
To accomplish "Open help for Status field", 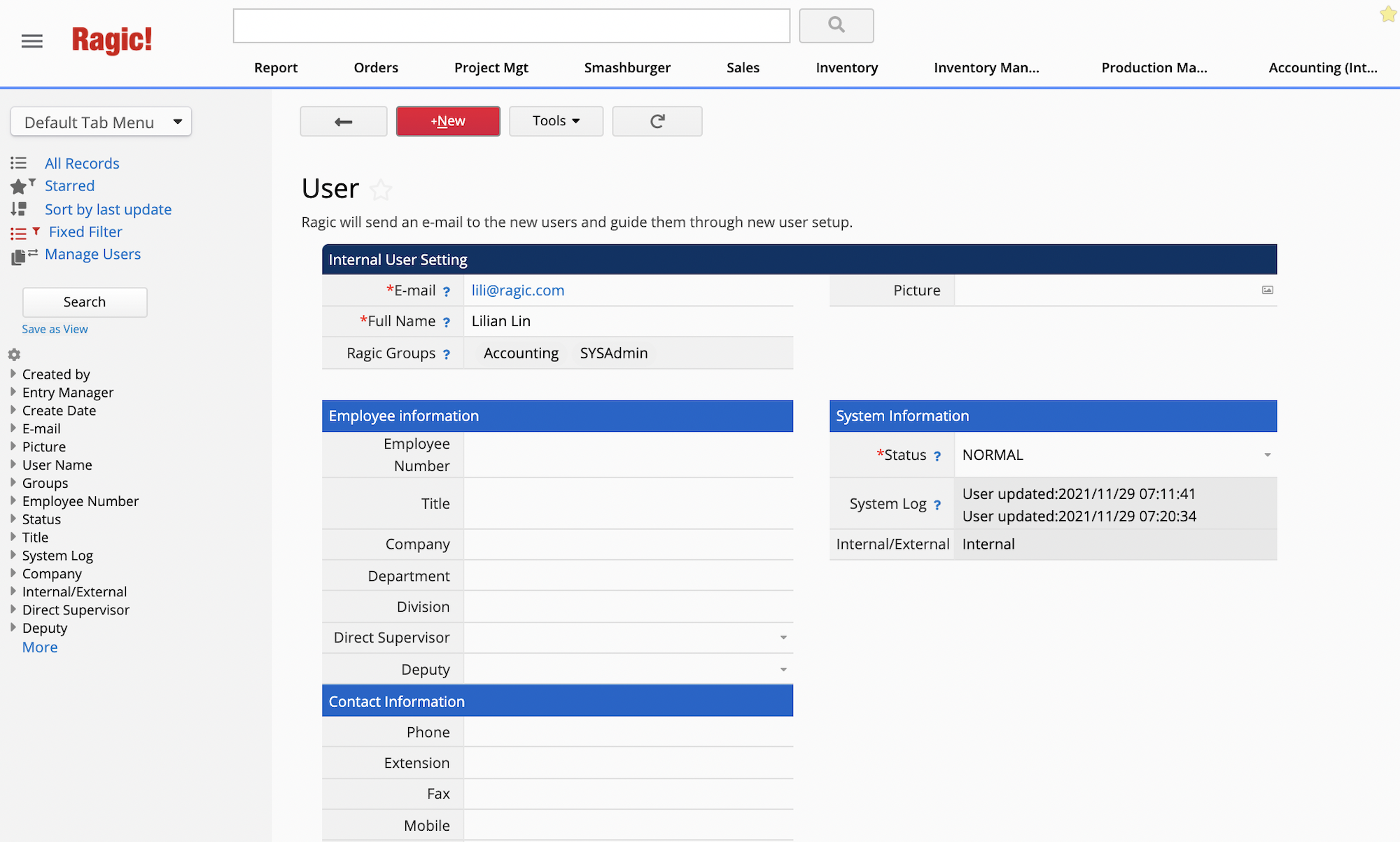I will 937,456.
